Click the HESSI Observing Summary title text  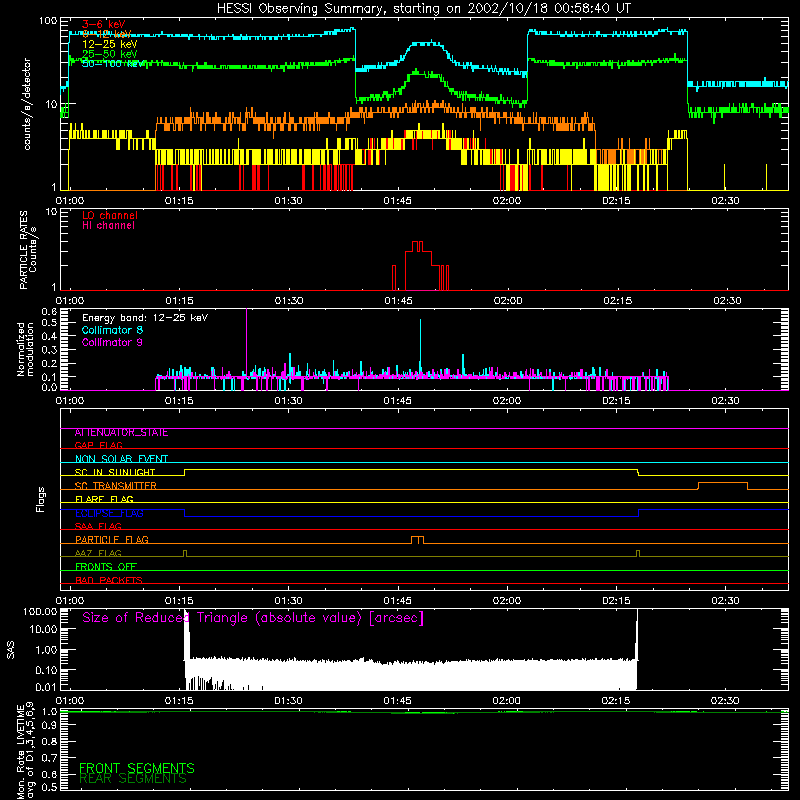coord(423,9)
